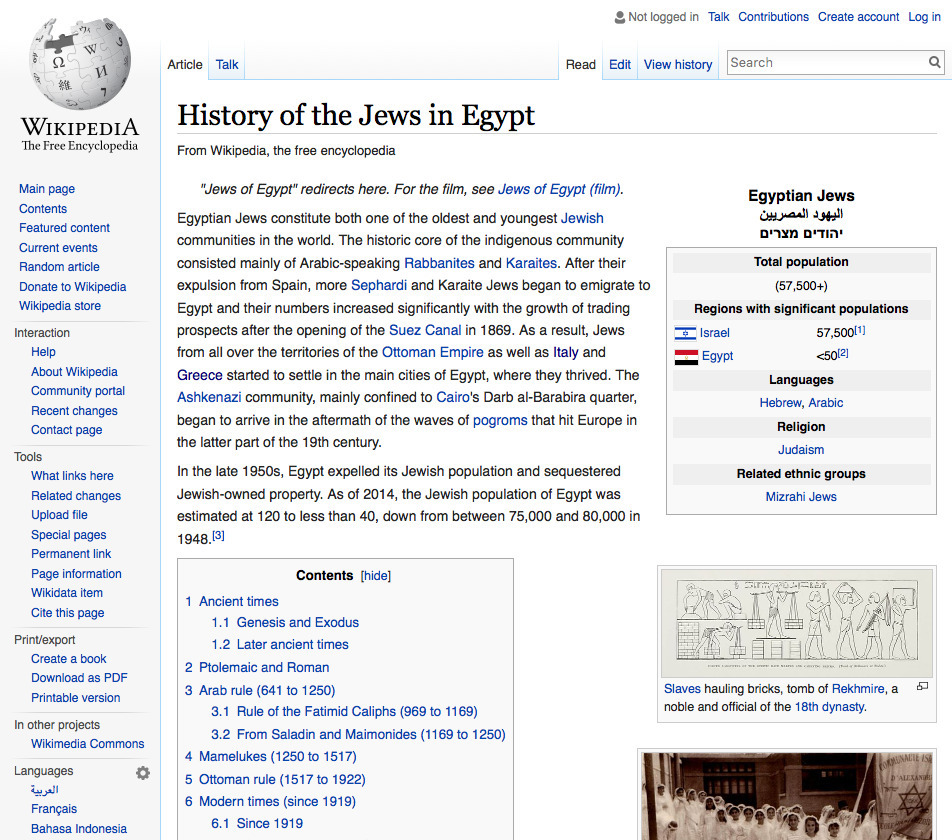Click the Egypt flag icon in the infobox
Viewport: 952px width, 840px height.
click(x=687, y=355)
